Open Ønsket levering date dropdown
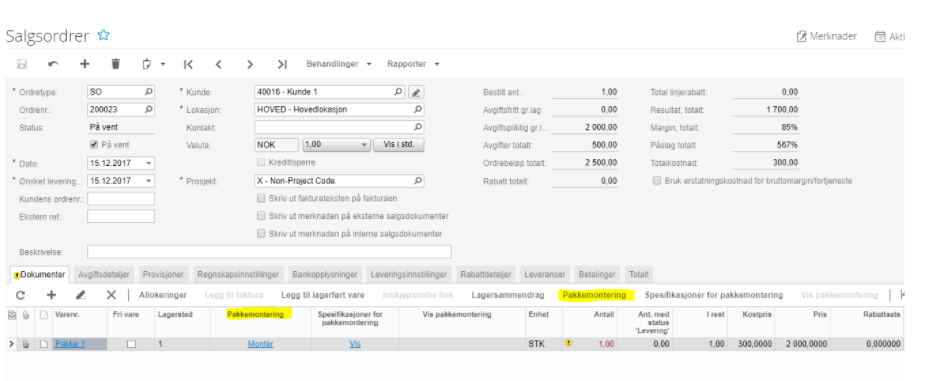 pos(149,180)
